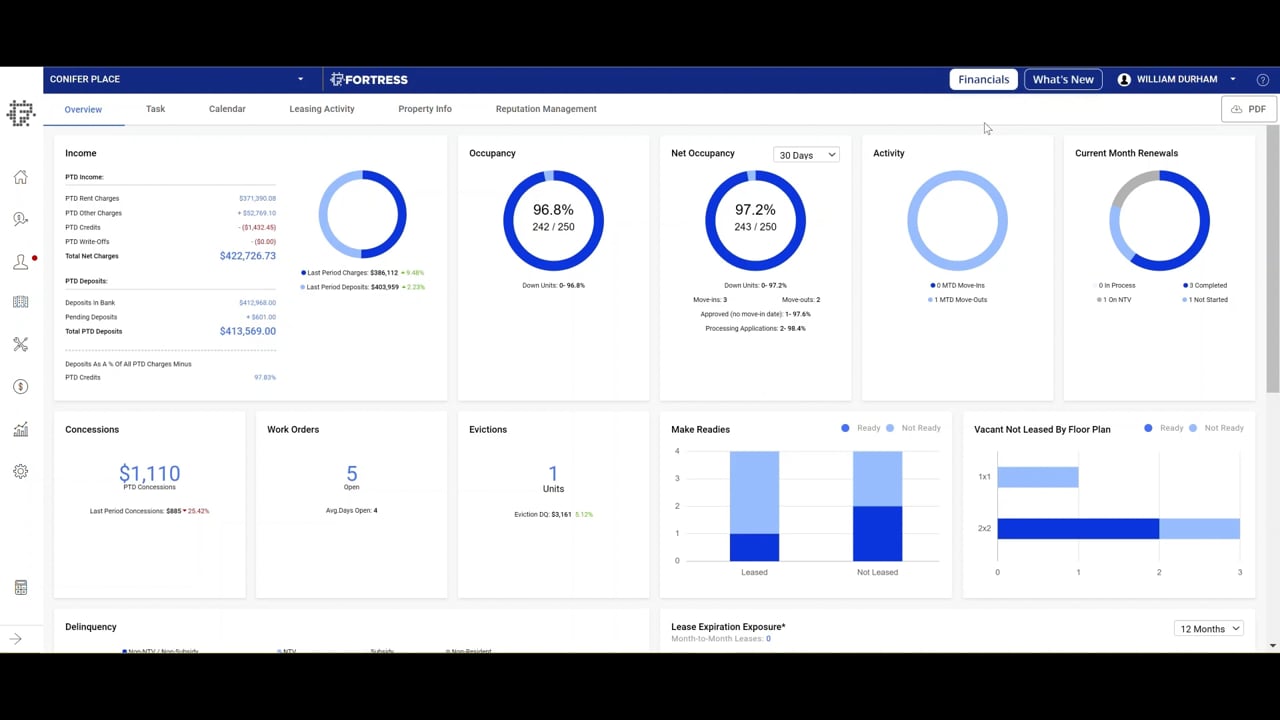Open the Reputation Management tab
Image resolution: width=1280 pixels, height=720 pixels.
click(x=546, y=109)
